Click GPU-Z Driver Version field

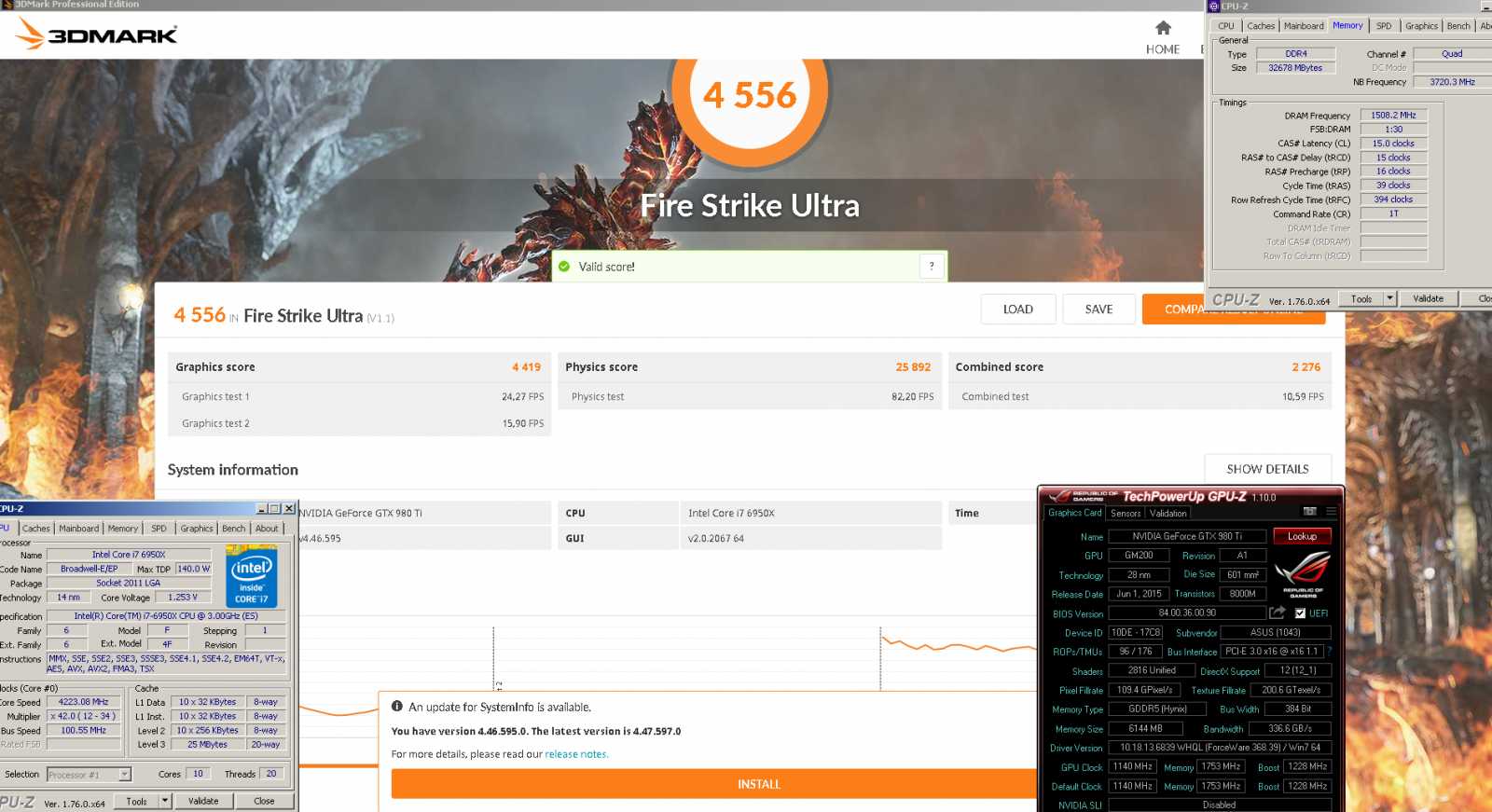1220,748
